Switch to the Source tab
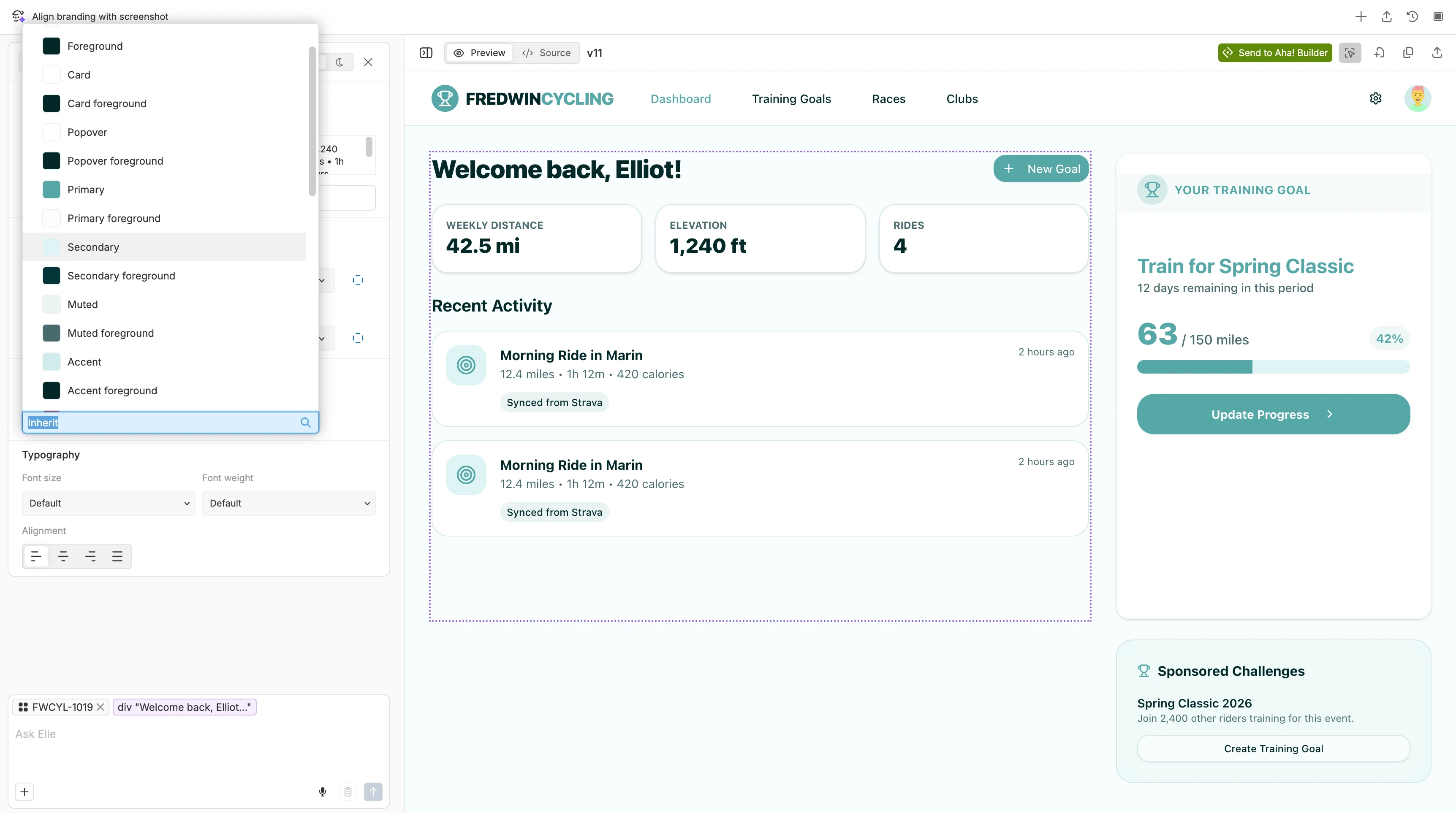1456x813 pixels. tap(546, 52)
